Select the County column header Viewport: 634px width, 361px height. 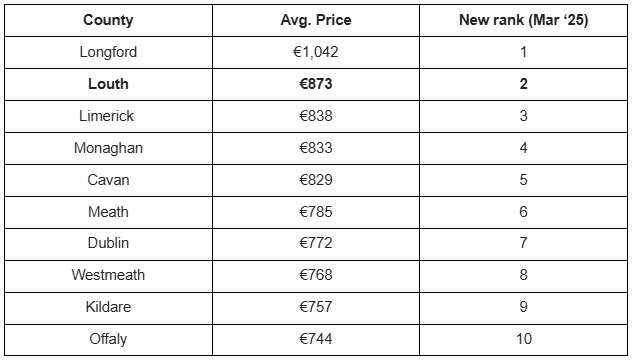pos(108,20)
